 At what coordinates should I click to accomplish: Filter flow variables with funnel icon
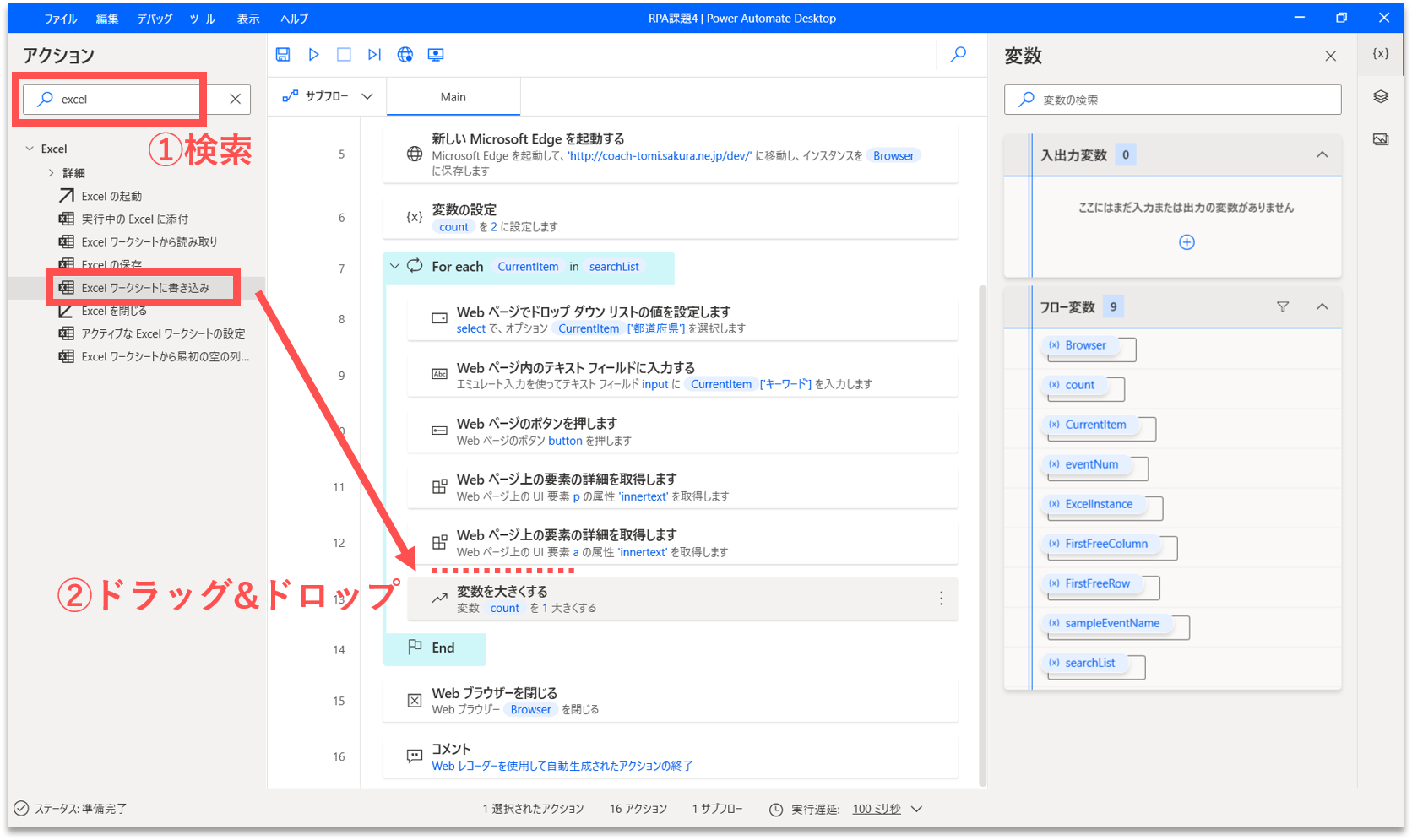click(1283, 307)
